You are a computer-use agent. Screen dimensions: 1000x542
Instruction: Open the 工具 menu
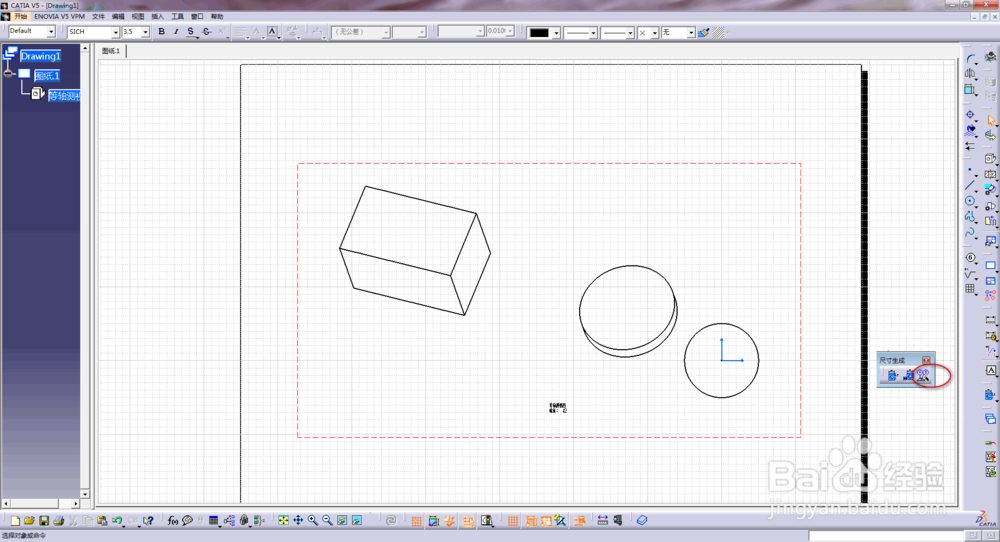pos(177,17)
